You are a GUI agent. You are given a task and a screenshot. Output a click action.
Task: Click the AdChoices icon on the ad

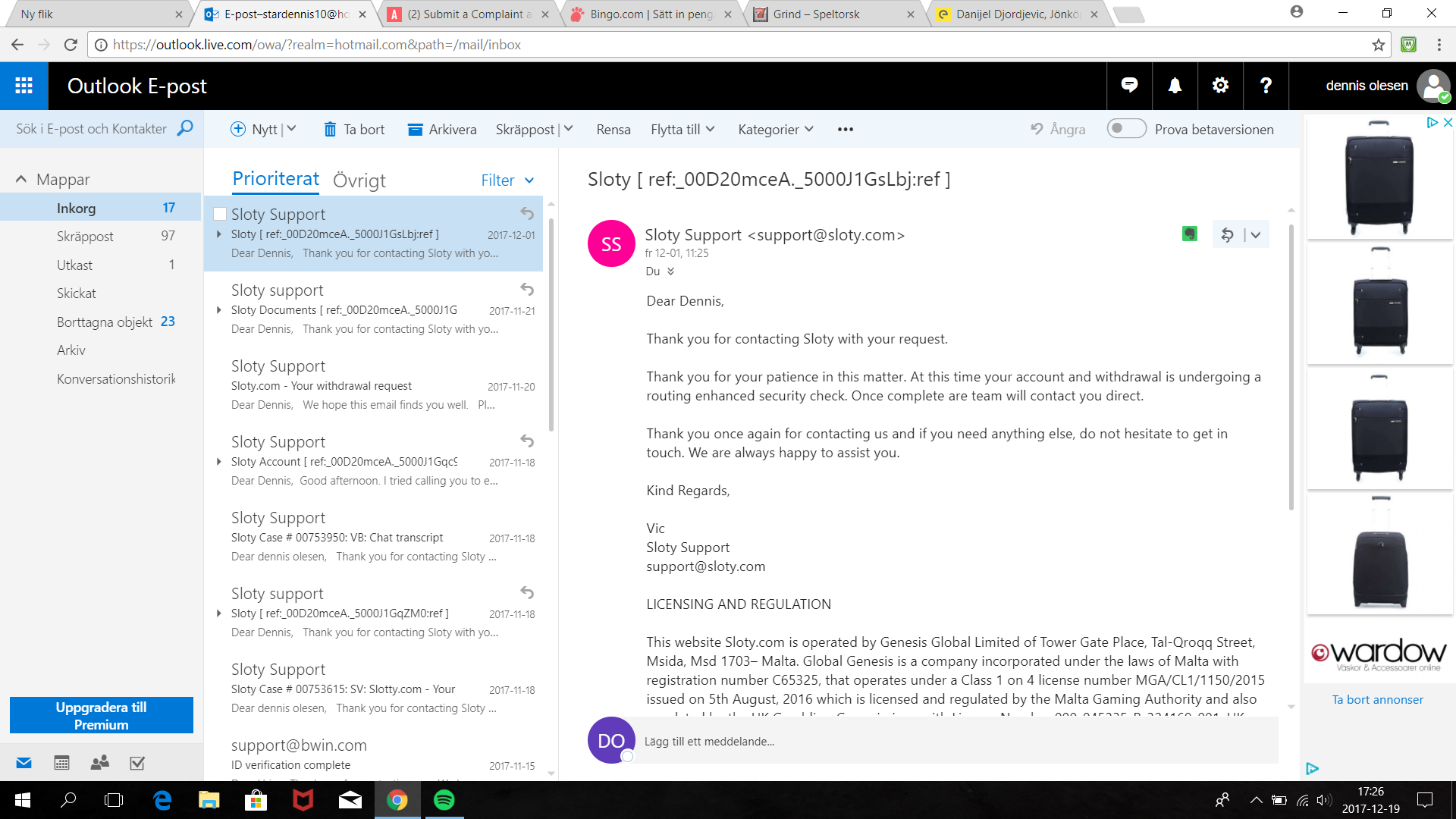pyautogui.click(x=1432, y=122)
